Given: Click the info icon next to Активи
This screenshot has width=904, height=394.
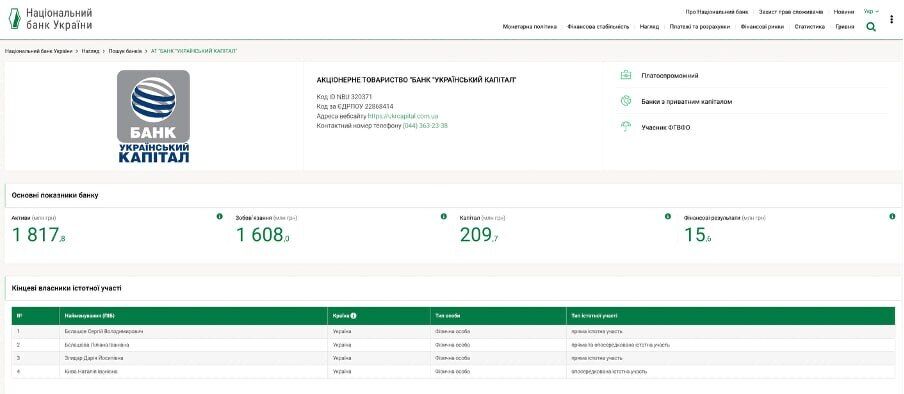Looking at the screenshot, I should pos(220,216).
